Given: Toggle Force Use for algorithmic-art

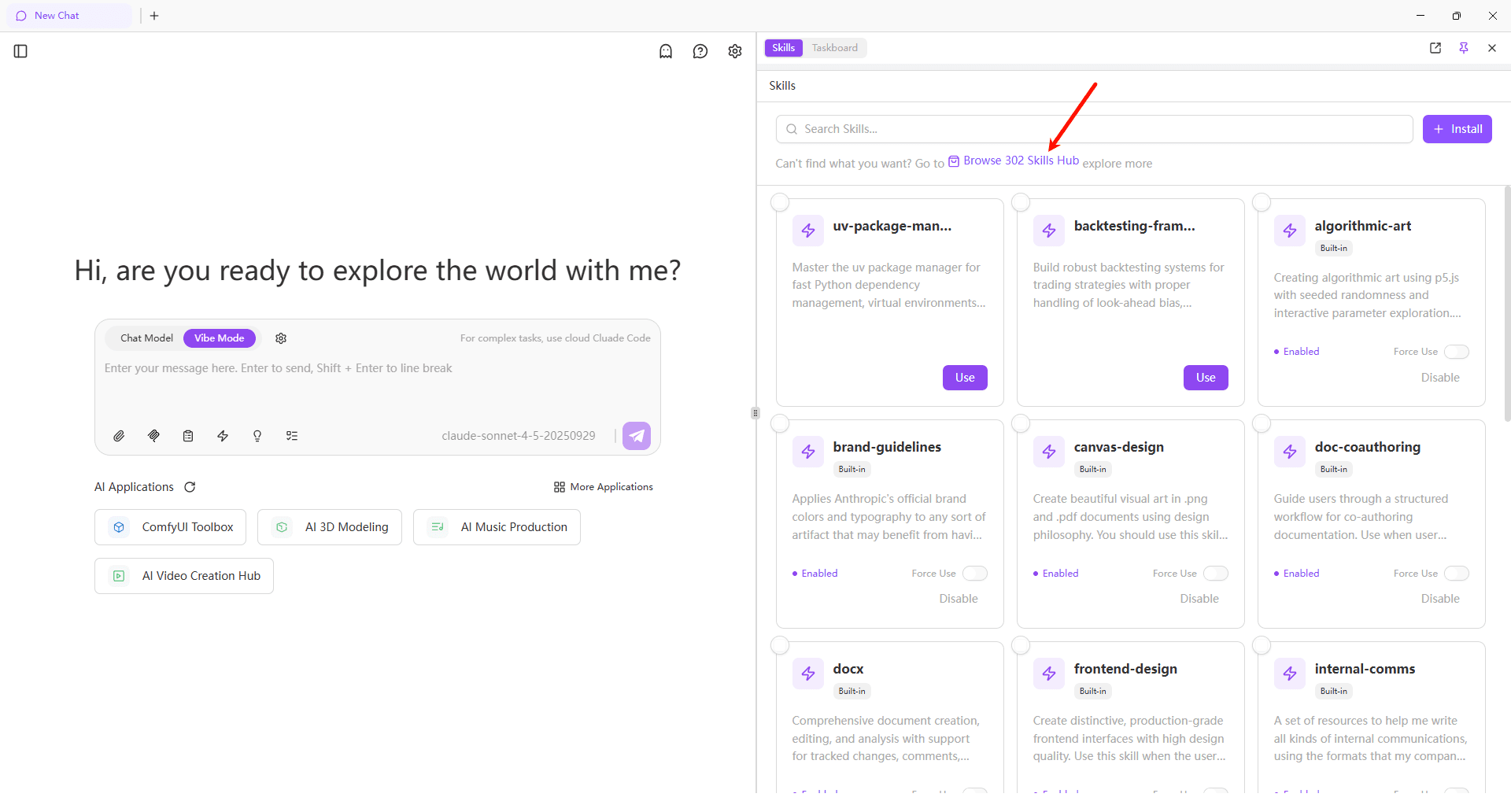Looking at the screenshot, I should 1456,352.
